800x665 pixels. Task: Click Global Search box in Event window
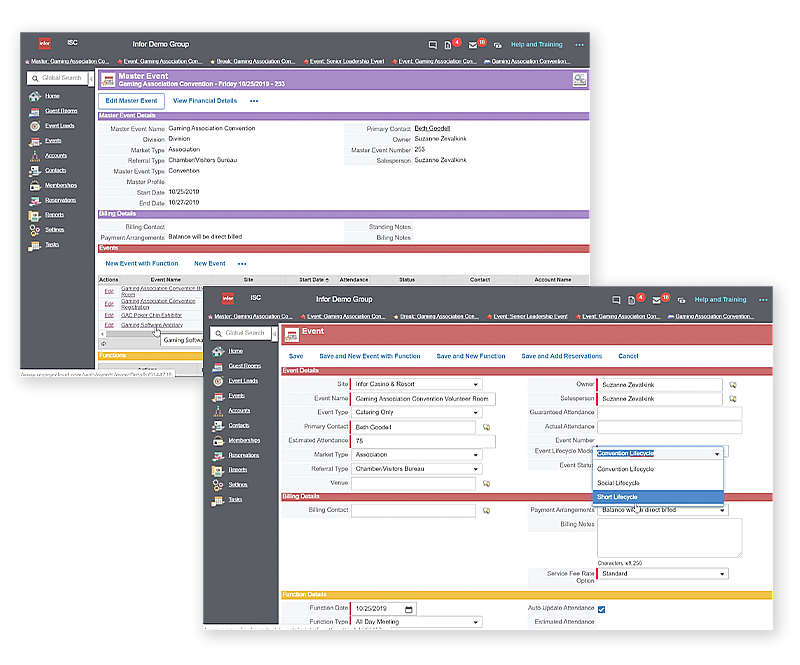click(x=240, y=333)
